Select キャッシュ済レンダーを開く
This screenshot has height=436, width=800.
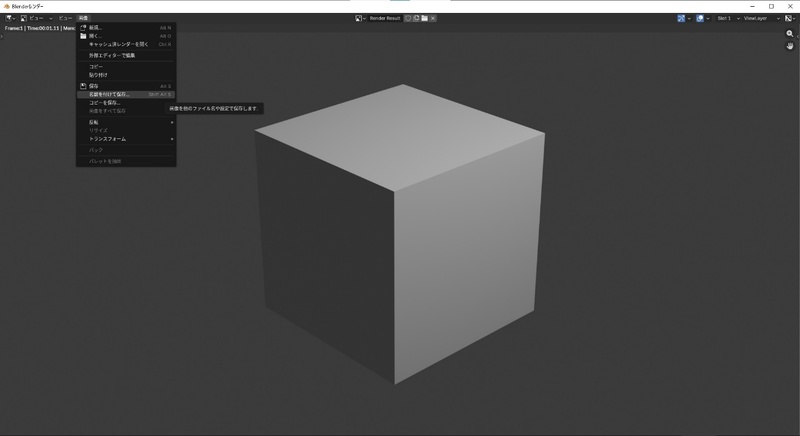coord(126,44)
